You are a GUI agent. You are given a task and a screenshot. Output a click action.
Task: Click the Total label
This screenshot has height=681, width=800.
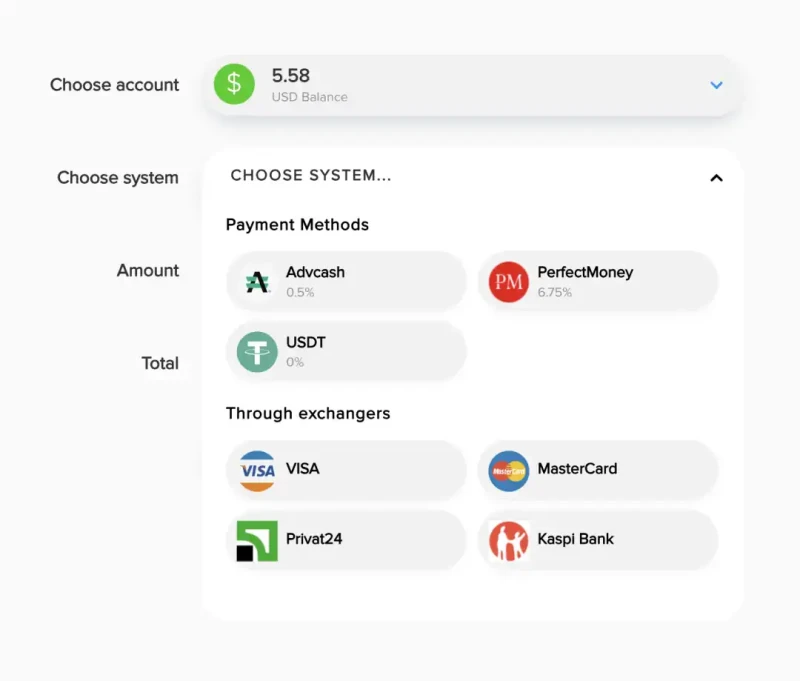tap(160, 363)
